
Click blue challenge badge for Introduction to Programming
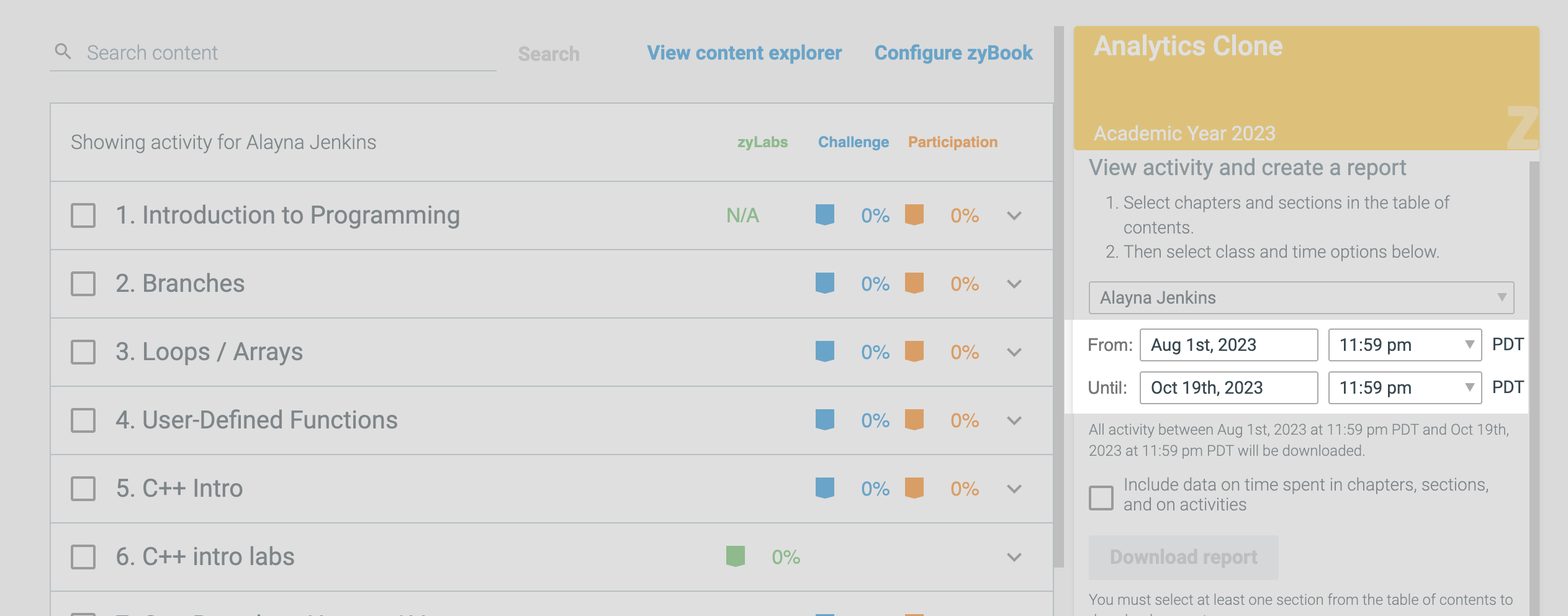point(824,215)
